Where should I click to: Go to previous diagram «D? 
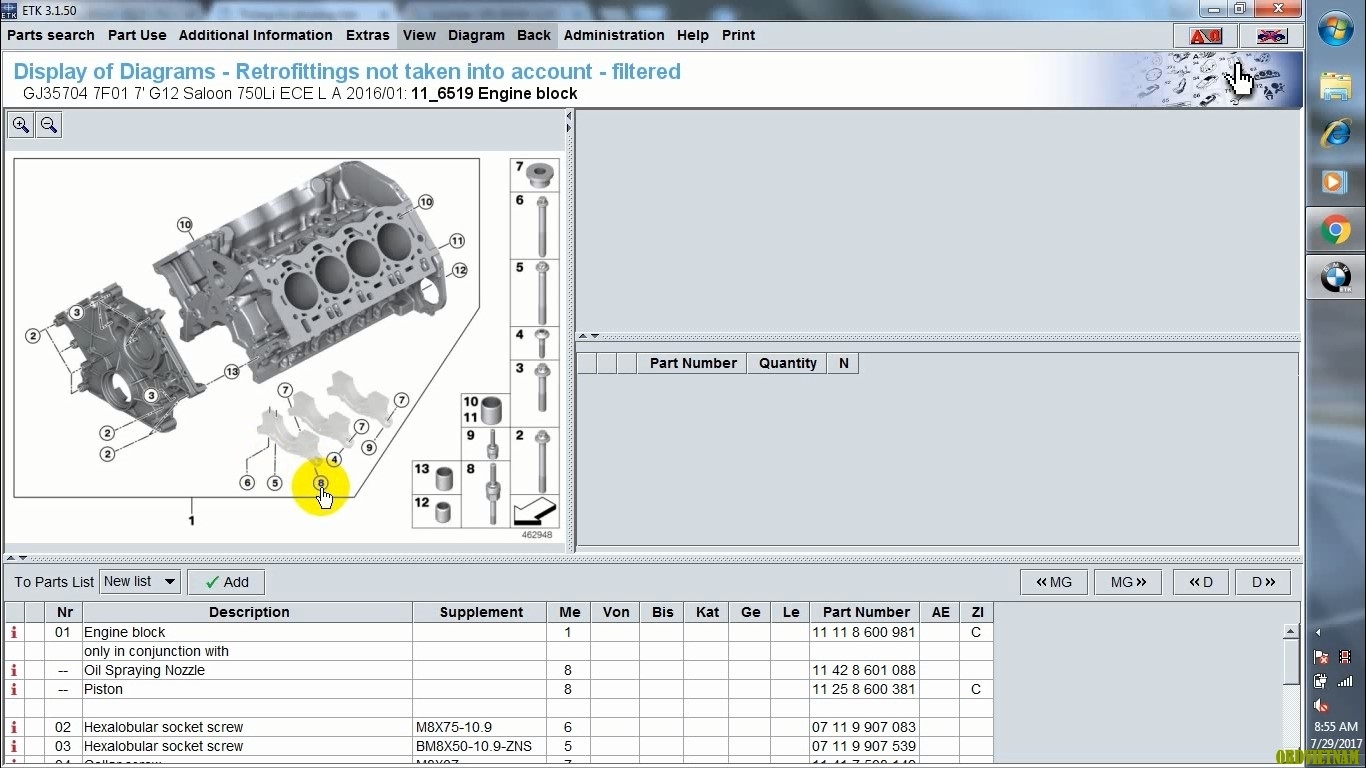pos(1201,582)
